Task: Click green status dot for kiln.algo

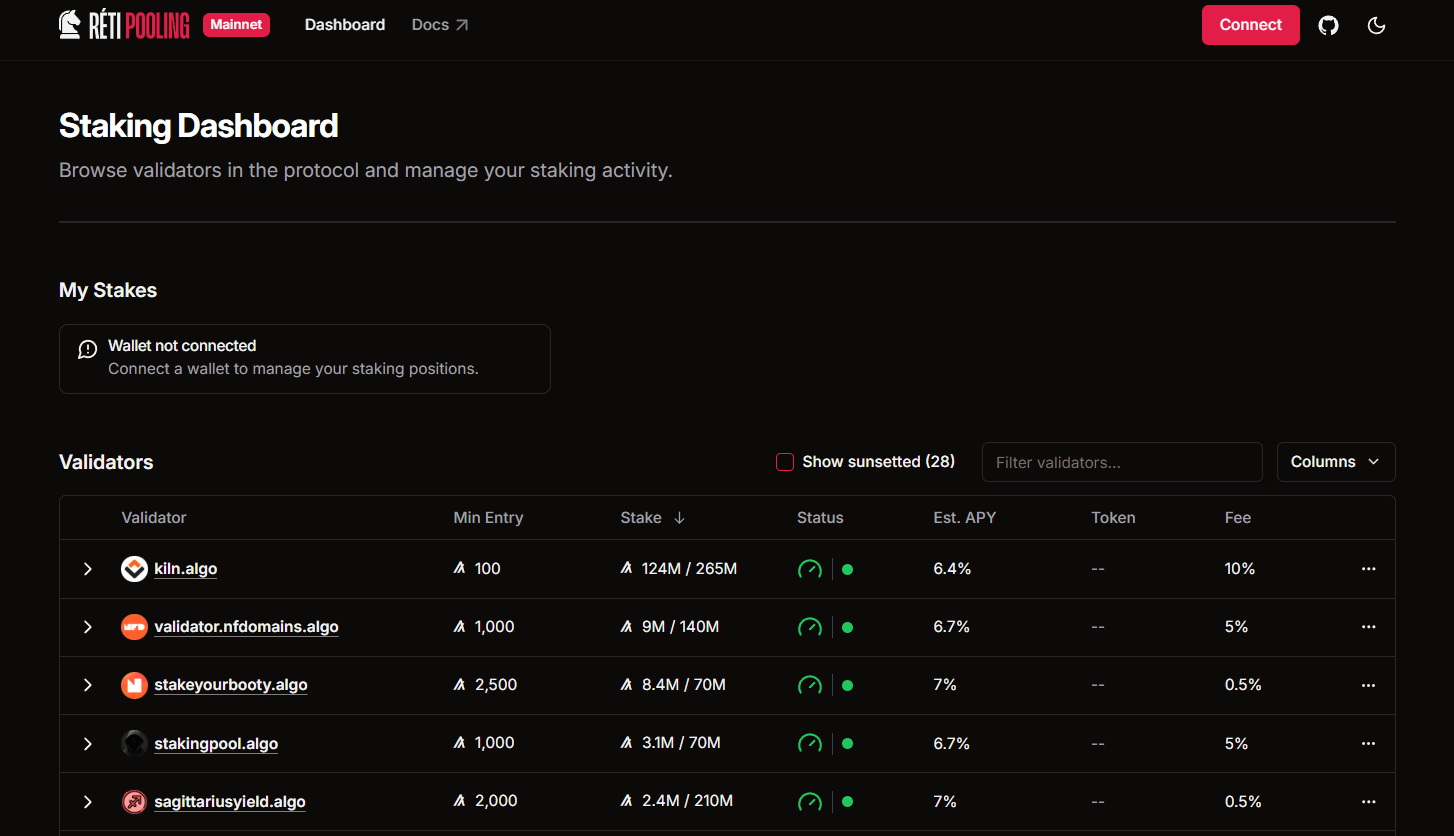Action: [x=847, y=569]
